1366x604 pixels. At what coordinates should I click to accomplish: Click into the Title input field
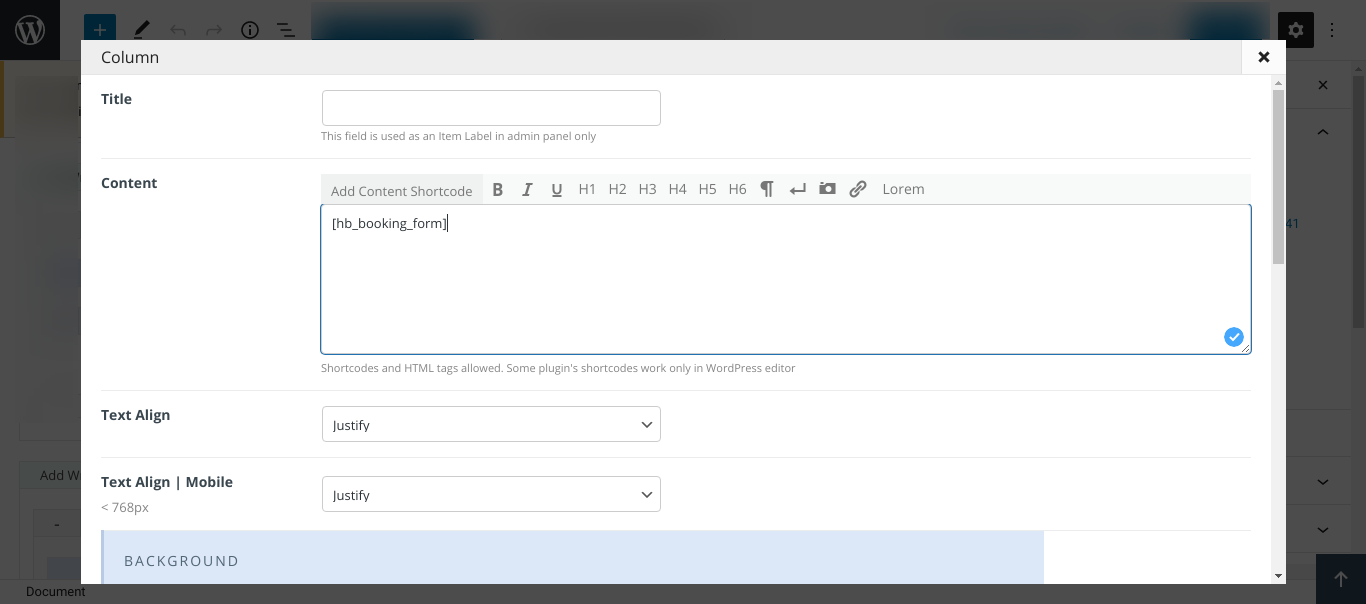click(x=491, y=108)
